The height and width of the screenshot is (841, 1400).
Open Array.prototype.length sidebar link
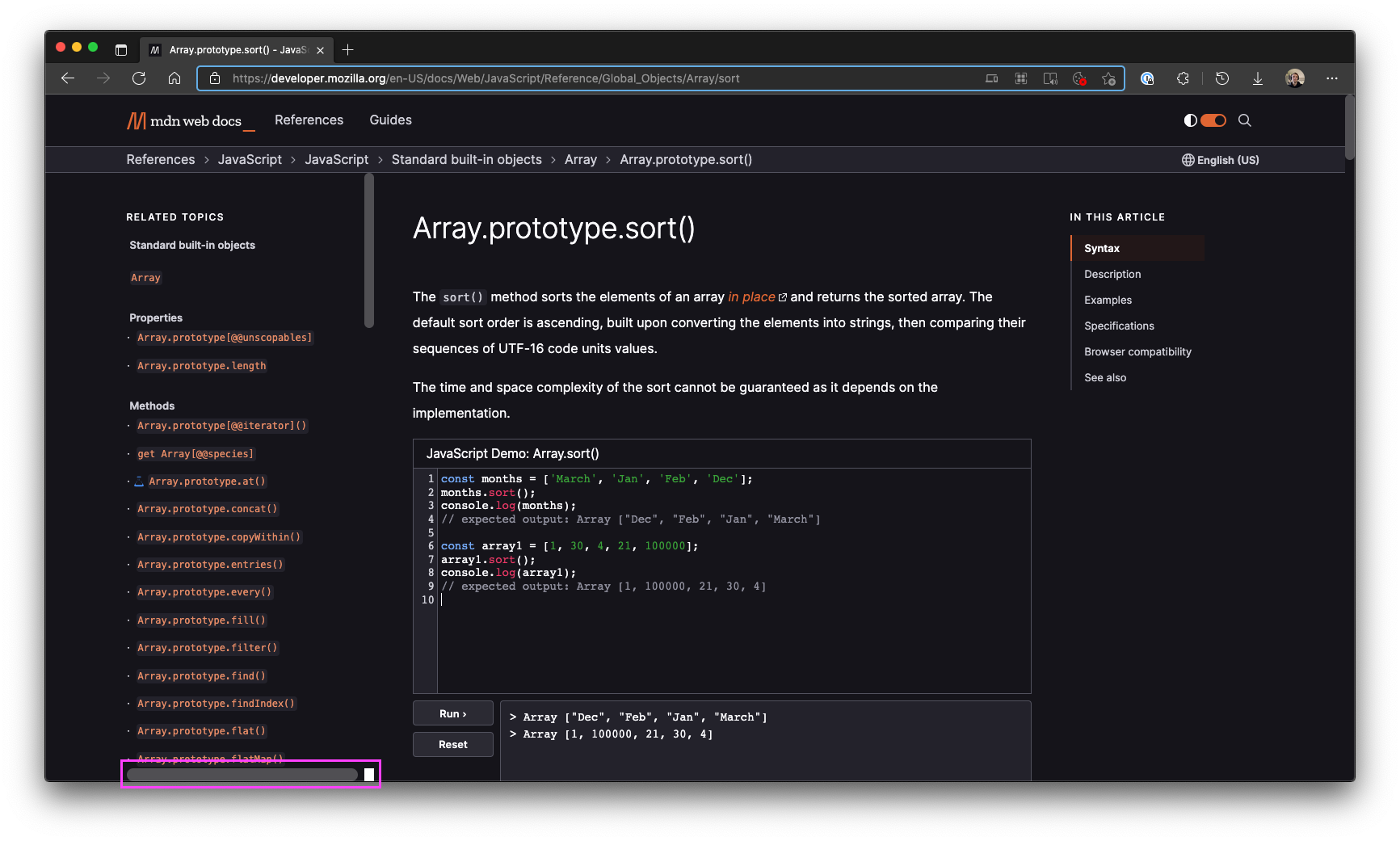pyautogui.click(x=201, y=366)
